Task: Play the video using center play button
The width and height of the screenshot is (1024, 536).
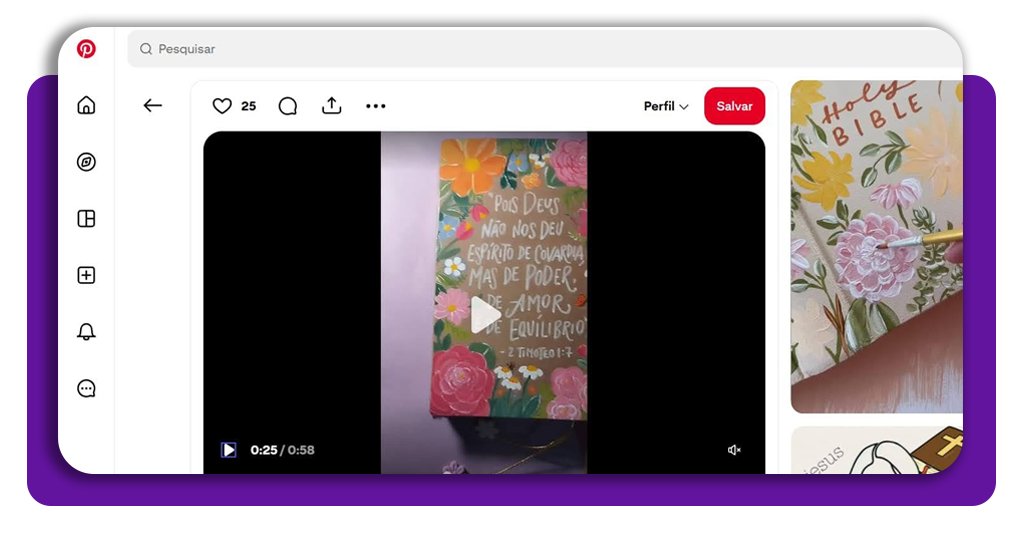Action: coord(485,315)
